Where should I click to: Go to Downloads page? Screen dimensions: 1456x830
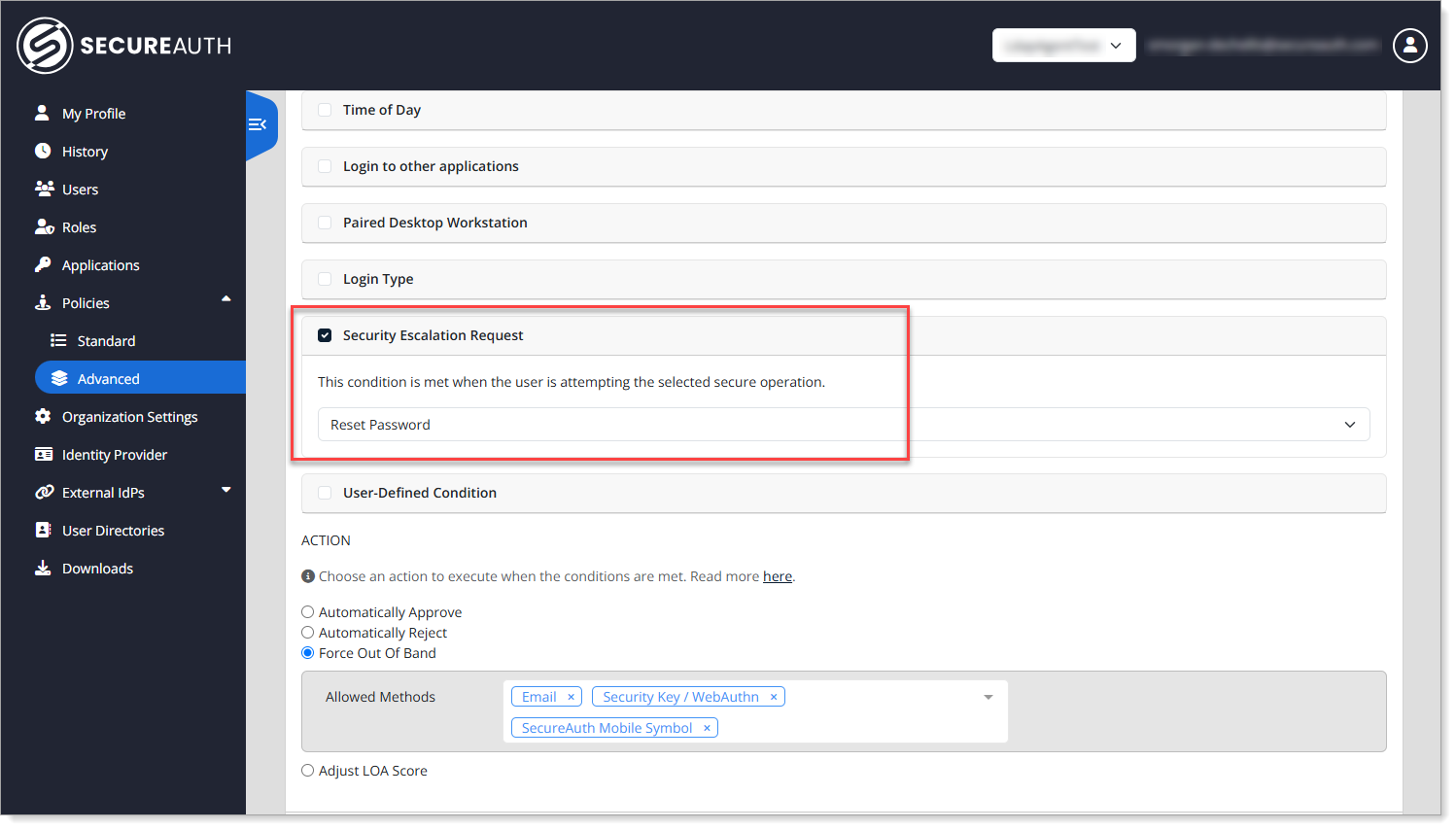97,569
